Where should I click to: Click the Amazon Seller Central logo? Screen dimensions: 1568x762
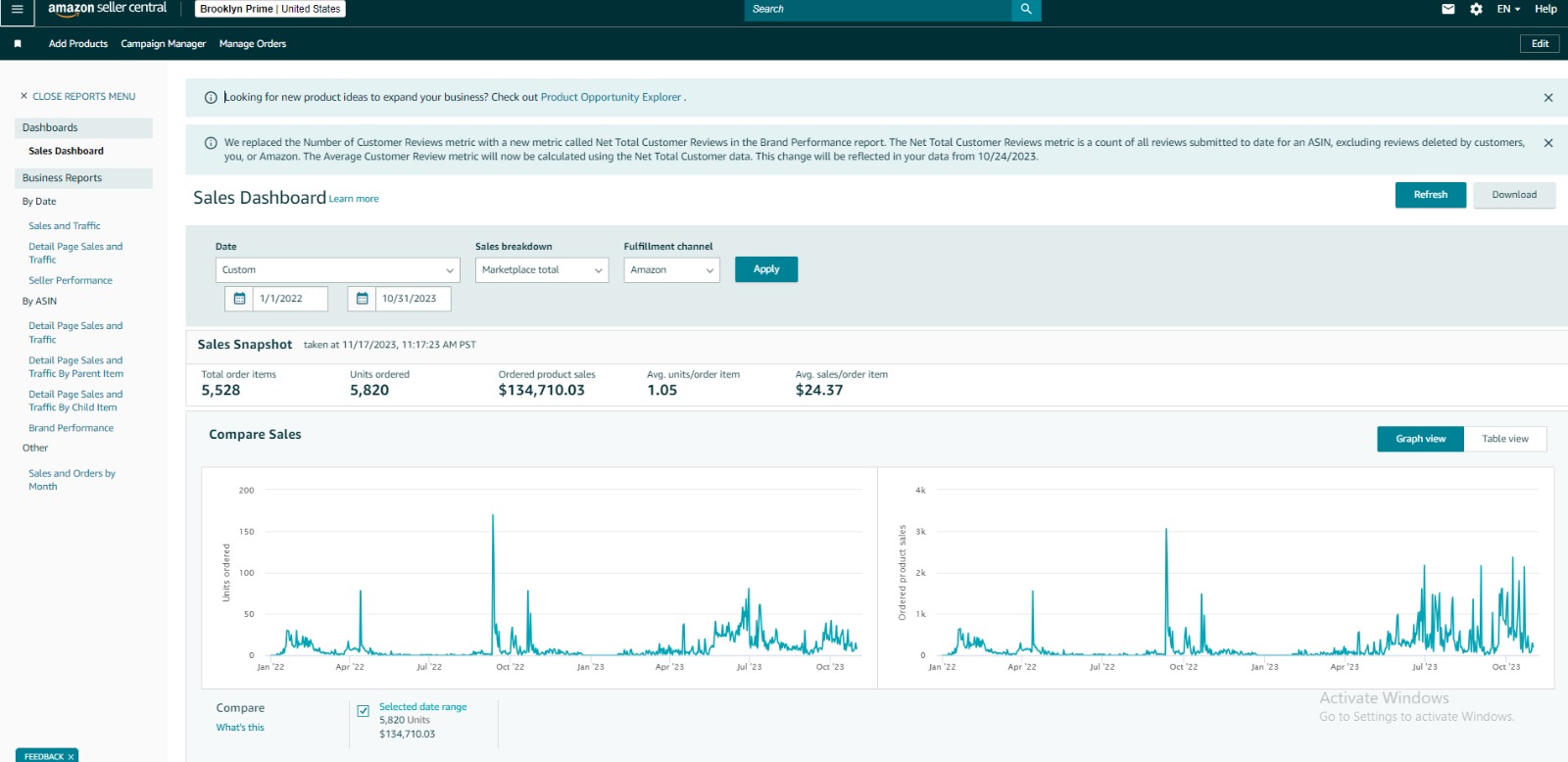coord(108,8)
